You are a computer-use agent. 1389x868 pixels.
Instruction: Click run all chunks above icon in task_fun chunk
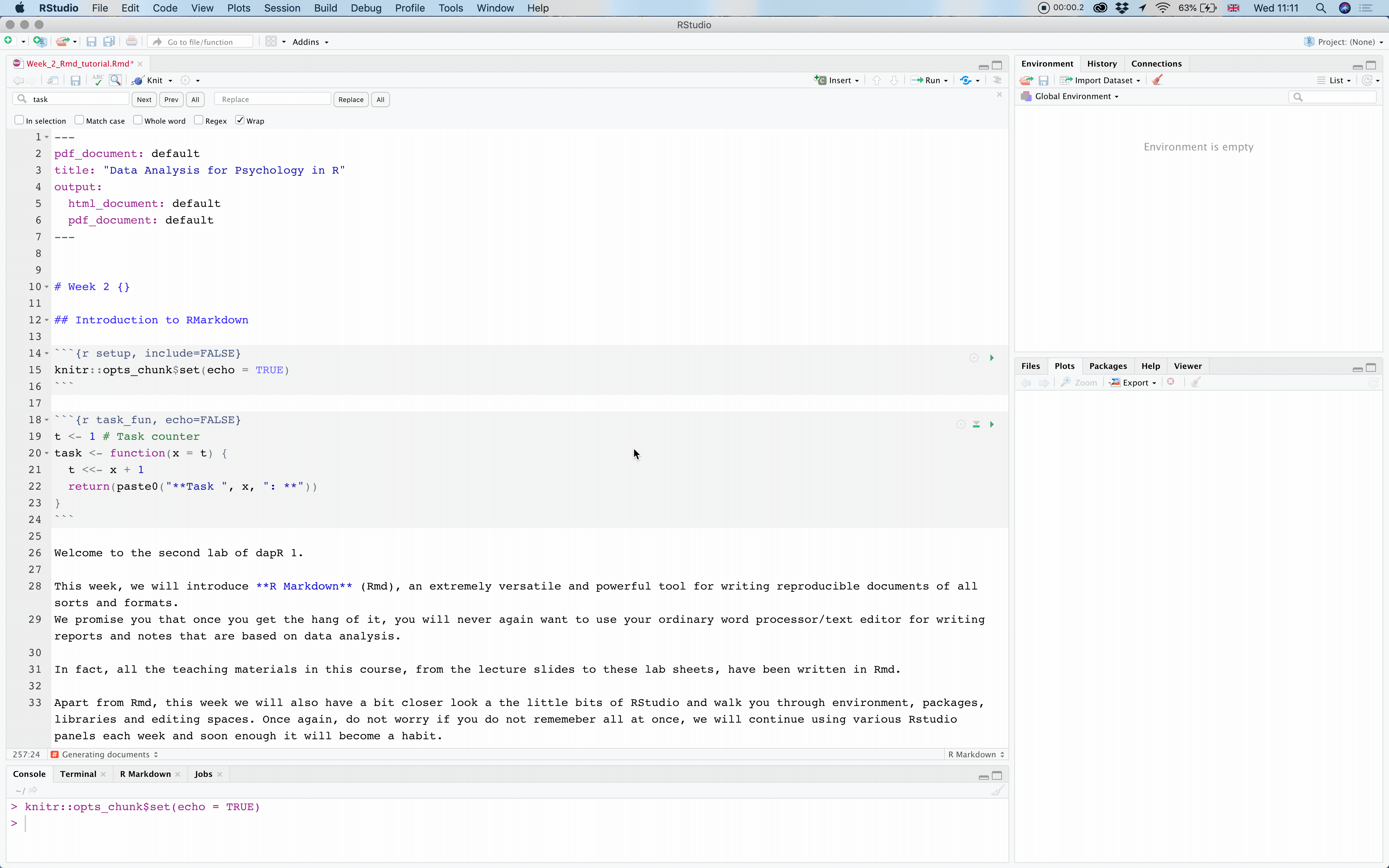coord(976,424)
